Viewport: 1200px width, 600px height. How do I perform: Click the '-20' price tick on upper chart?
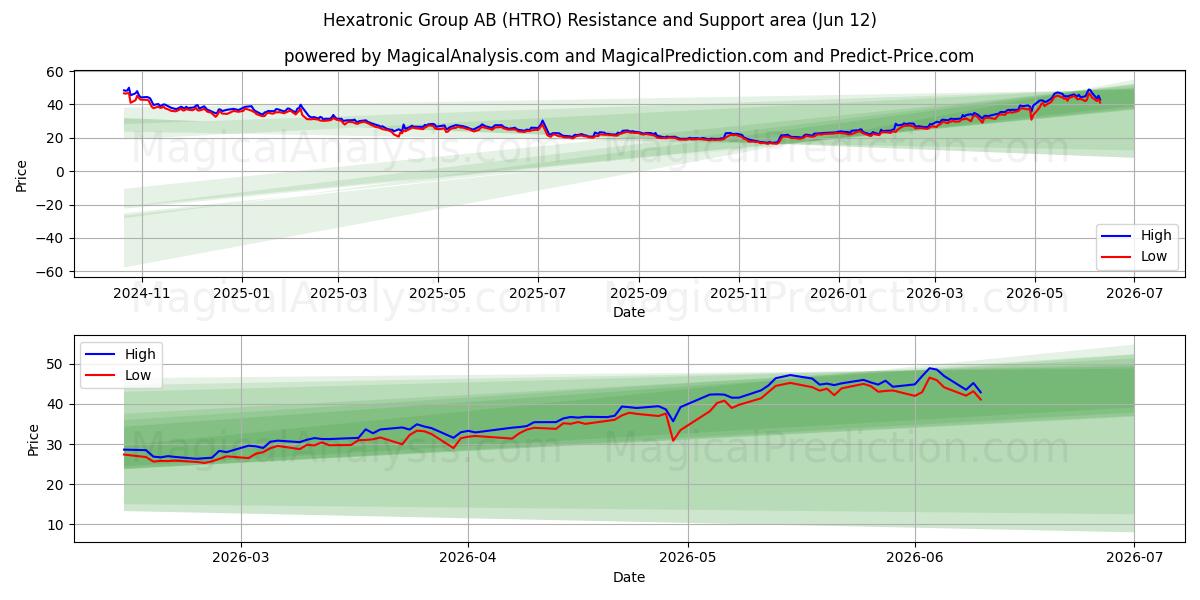50,205
